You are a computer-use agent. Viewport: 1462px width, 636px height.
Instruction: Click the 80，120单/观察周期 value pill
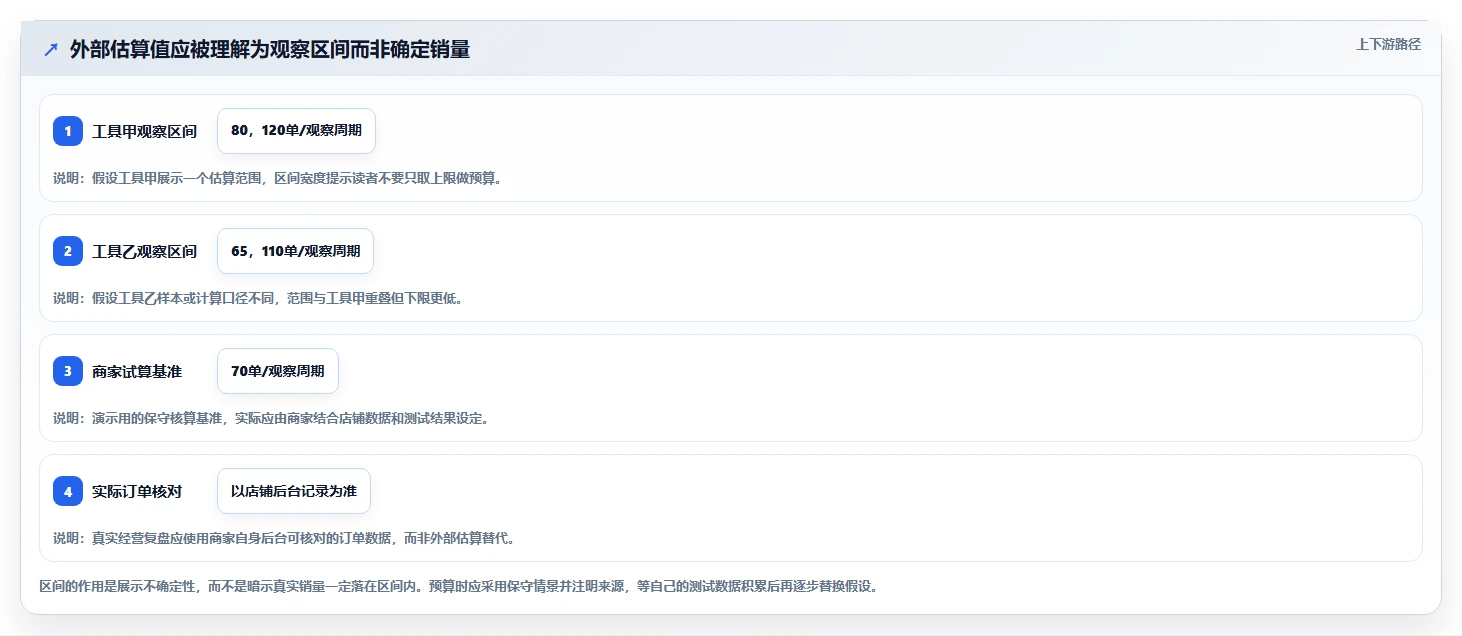pos(296,131)
